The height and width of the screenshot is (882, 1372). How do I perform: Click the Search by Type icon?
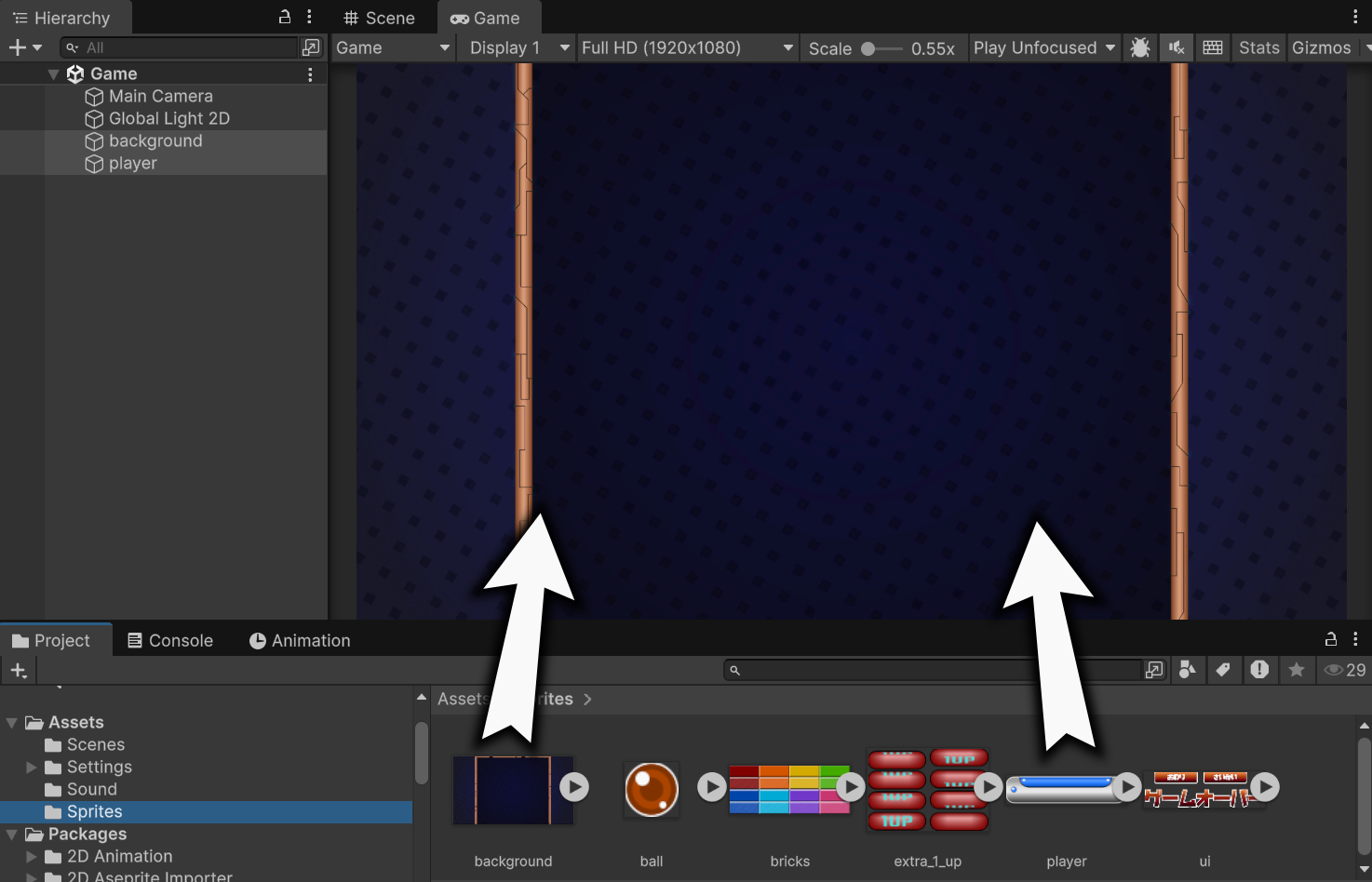[x=1188, y=670]
